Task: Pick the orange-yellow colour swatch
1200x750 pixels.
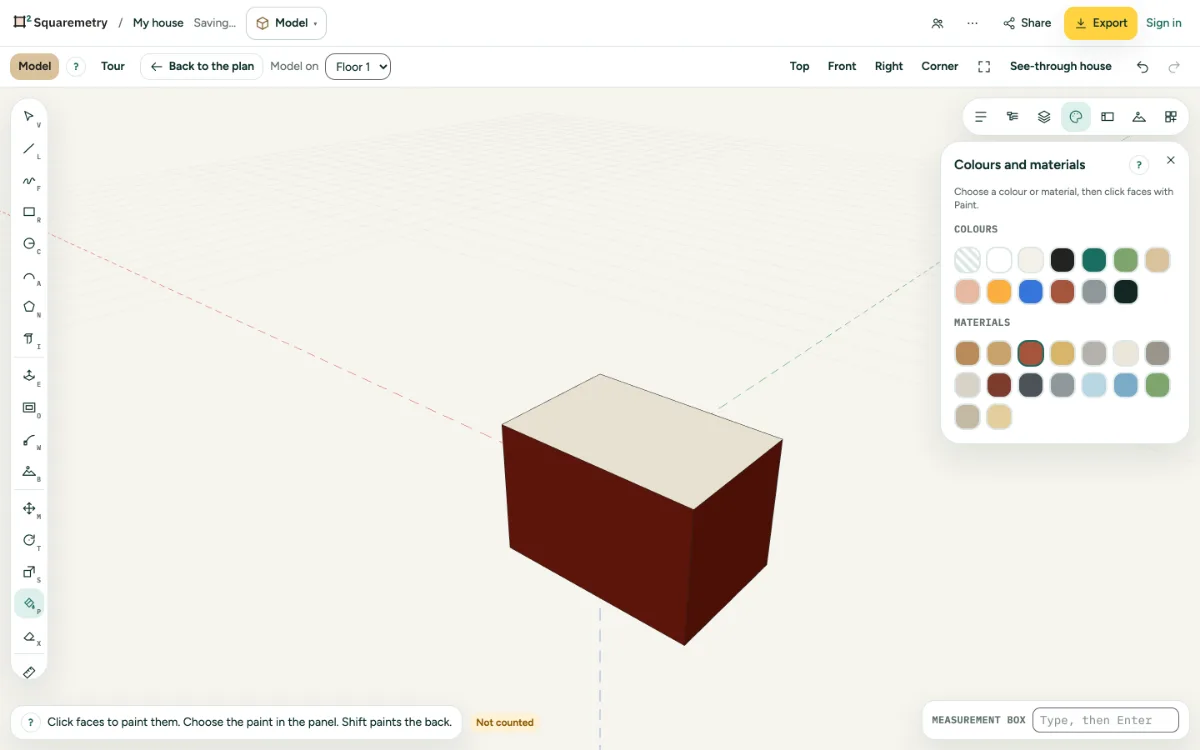Action: coord(999,292)
